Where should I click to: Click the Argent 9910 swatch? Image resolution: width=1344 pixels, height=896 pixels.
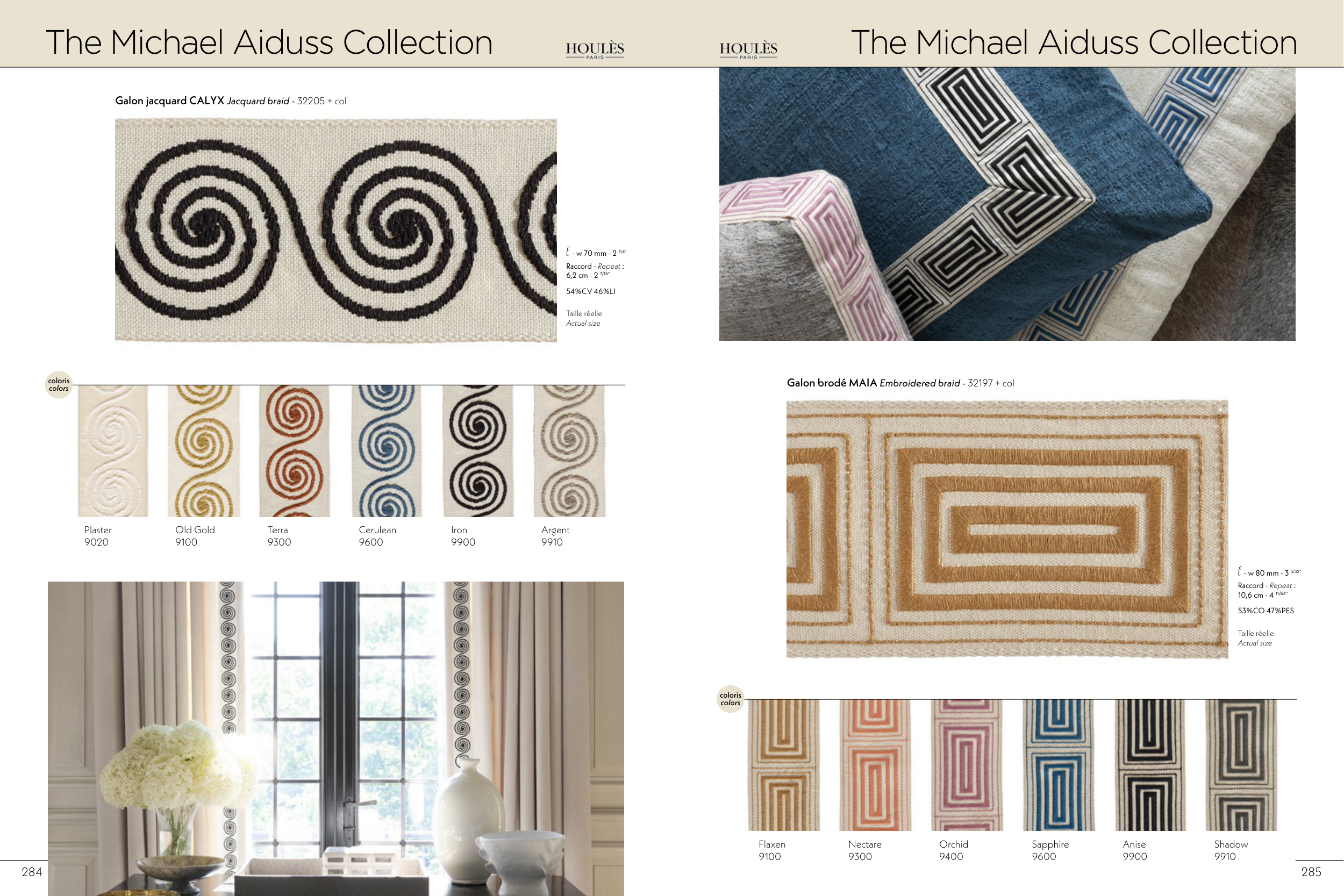click(x=569, y=451)
